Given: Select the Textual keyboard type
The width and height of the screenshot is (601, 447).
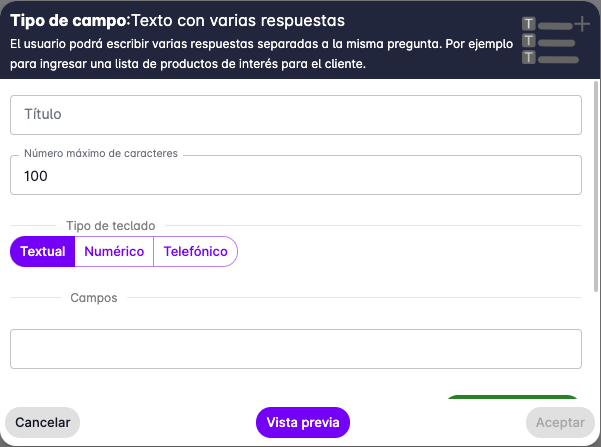Looking at the screenshot, I should [43, 252].
